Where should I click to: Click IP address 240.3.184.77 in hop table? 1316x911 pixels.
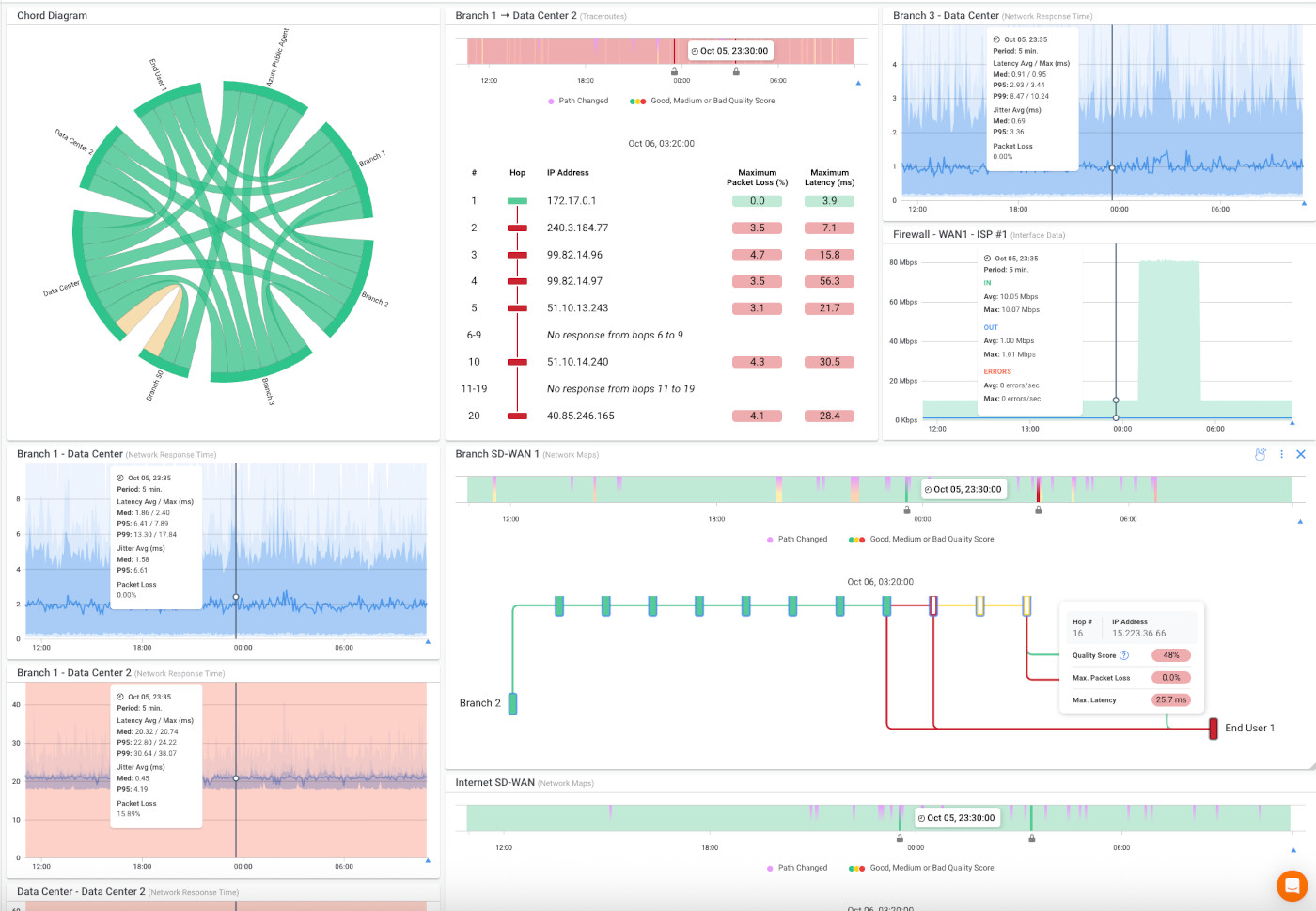(x=577, y=228)
